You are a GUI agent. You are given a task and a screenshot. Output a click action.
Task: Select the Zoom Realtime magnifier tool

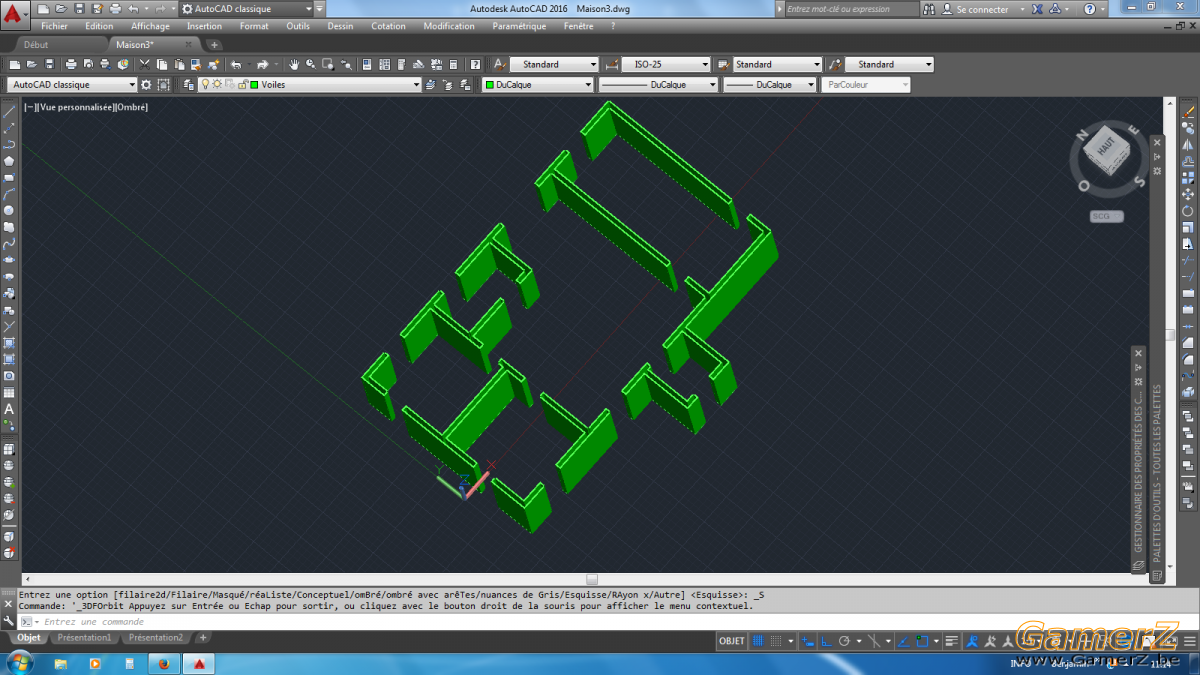pos(311,64)
